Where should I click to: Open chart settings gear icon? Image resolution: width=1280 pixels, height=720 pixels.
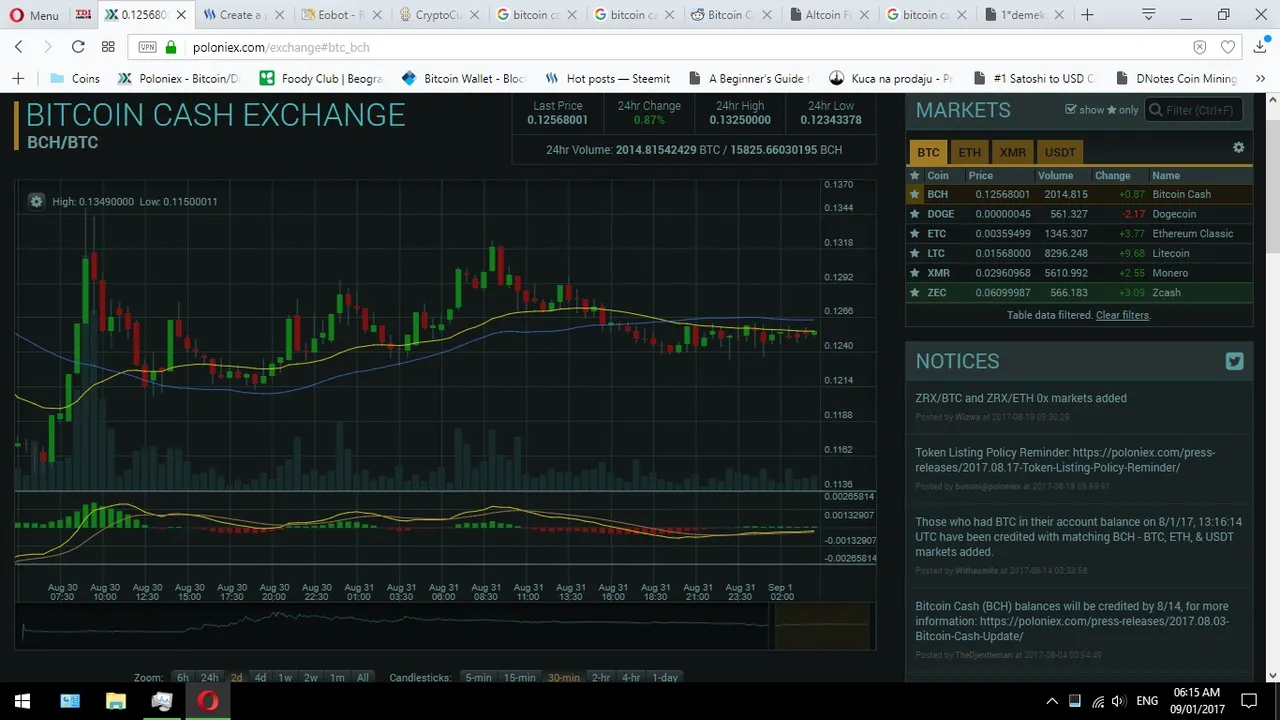(x=36, y=201)
